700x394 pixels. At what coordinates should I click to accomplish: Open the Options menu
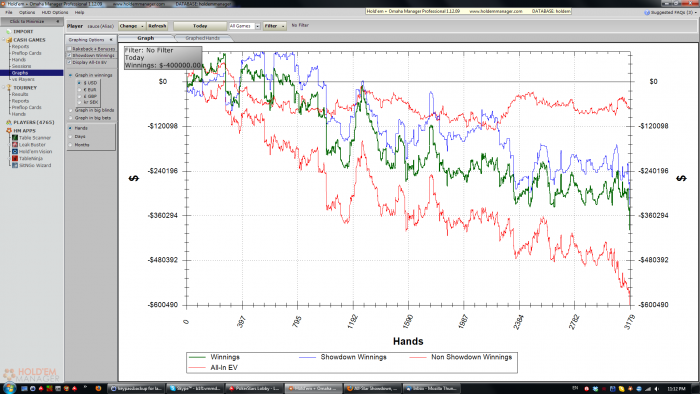click(27, 12)
